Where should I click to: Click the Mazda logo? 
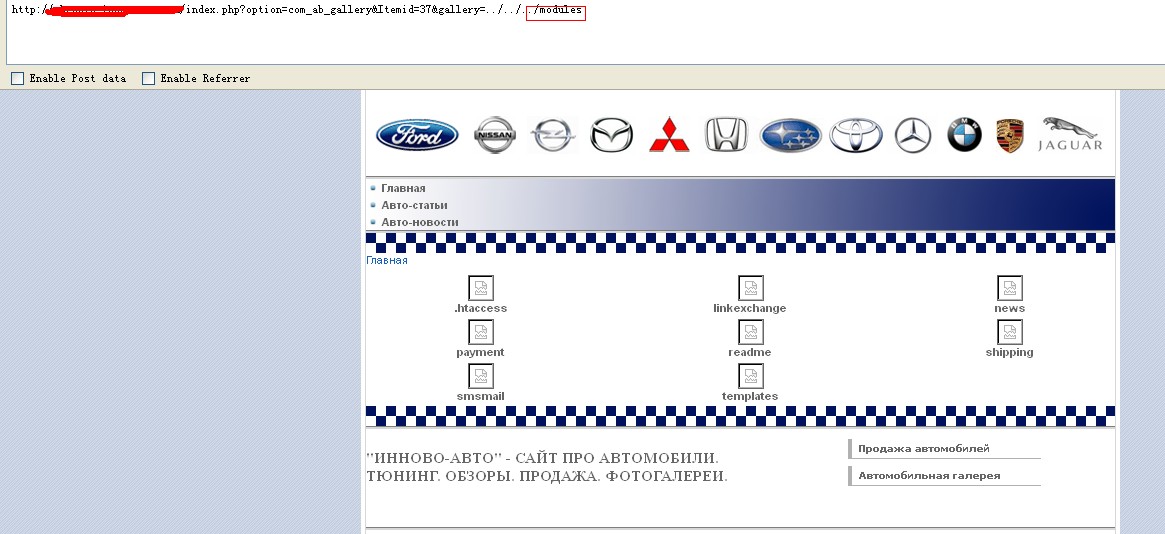[x=611, y=135]
